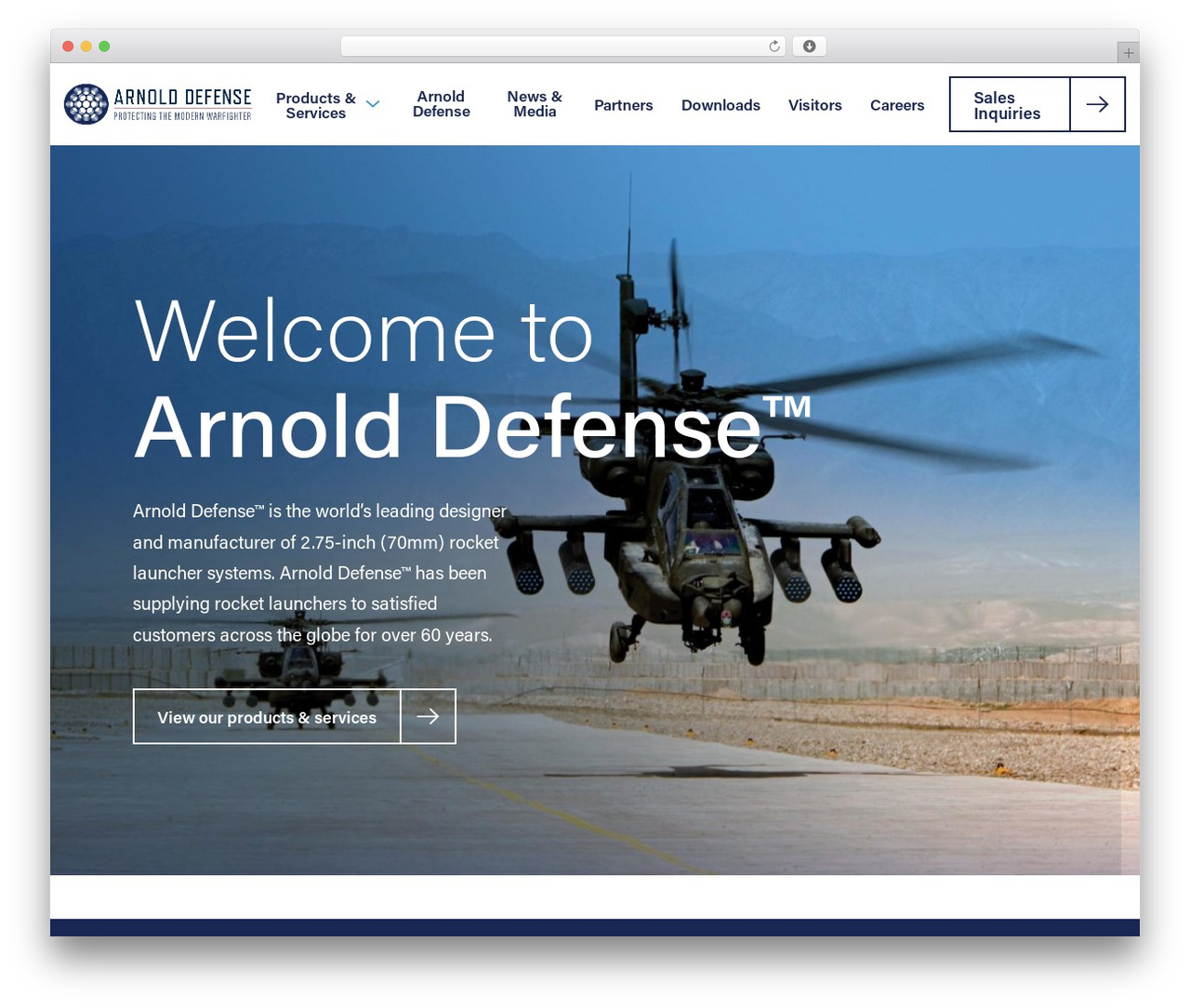Viewport: 1190px width, 1008px height.
Task: Click the arrow beside View our products & services
Action: [428, 716]
